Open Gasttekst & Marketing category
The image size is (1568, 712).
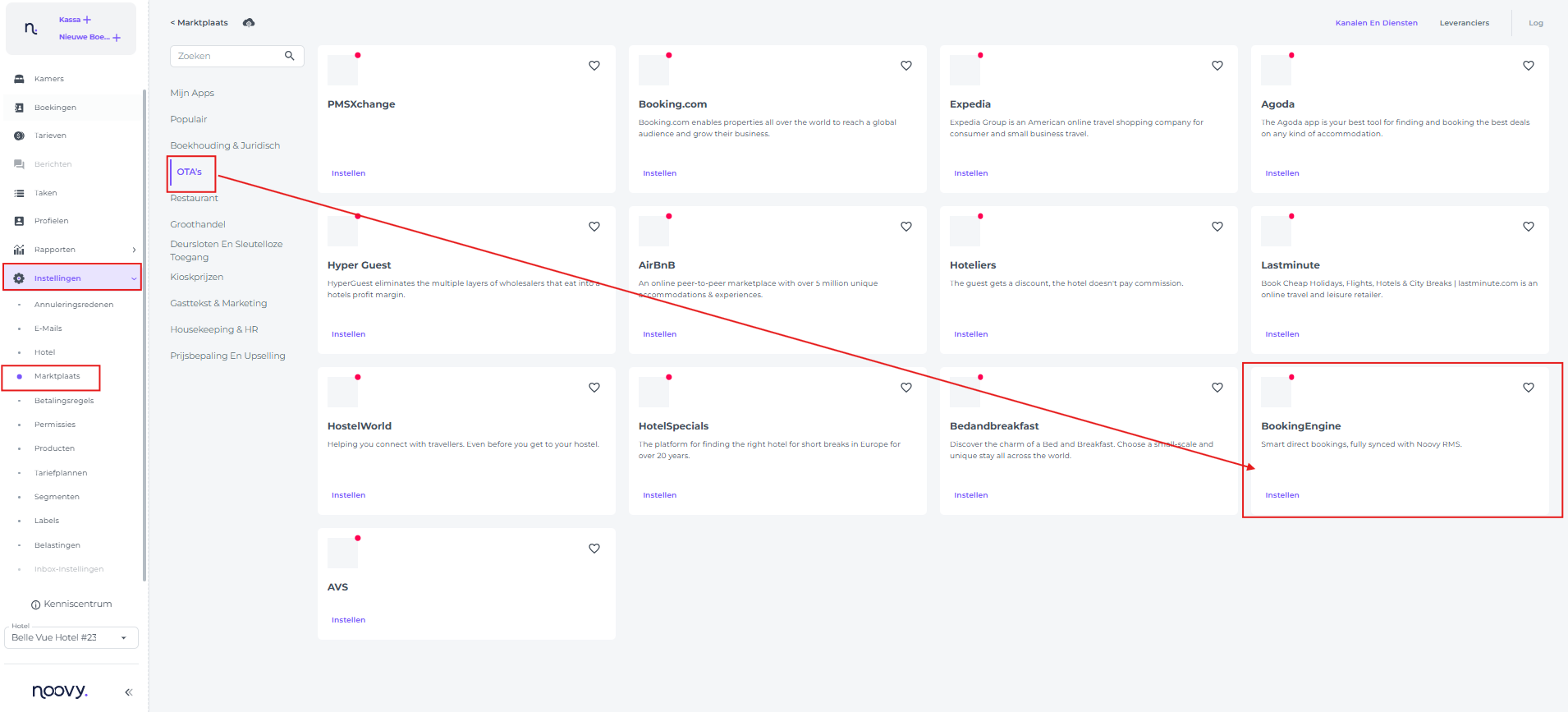218,303
